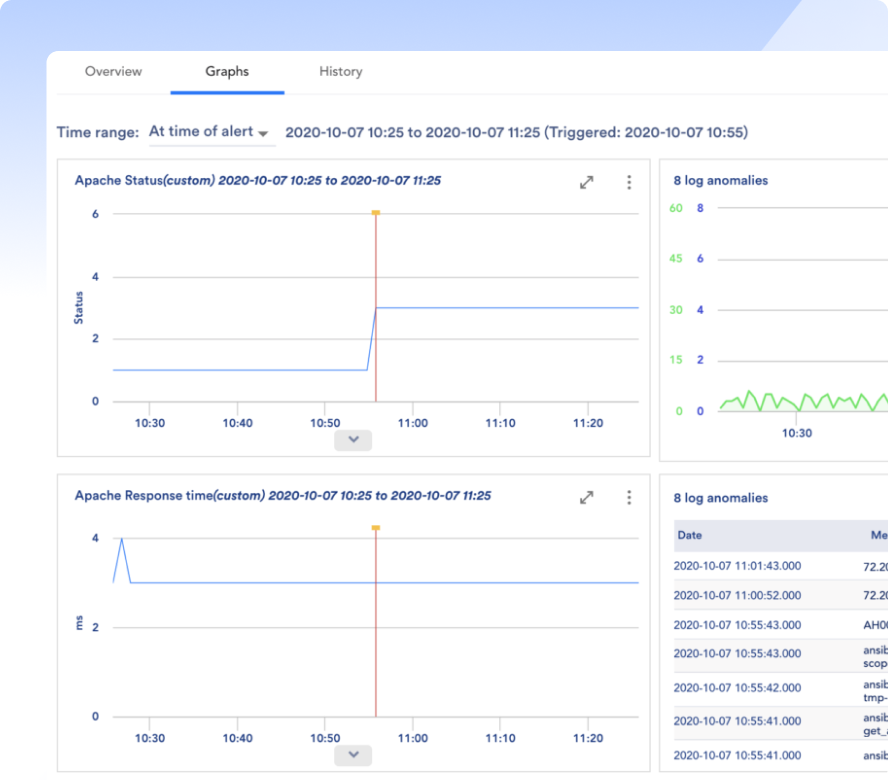Click the '8 log anomalies' chart heading

coord(720,181)
